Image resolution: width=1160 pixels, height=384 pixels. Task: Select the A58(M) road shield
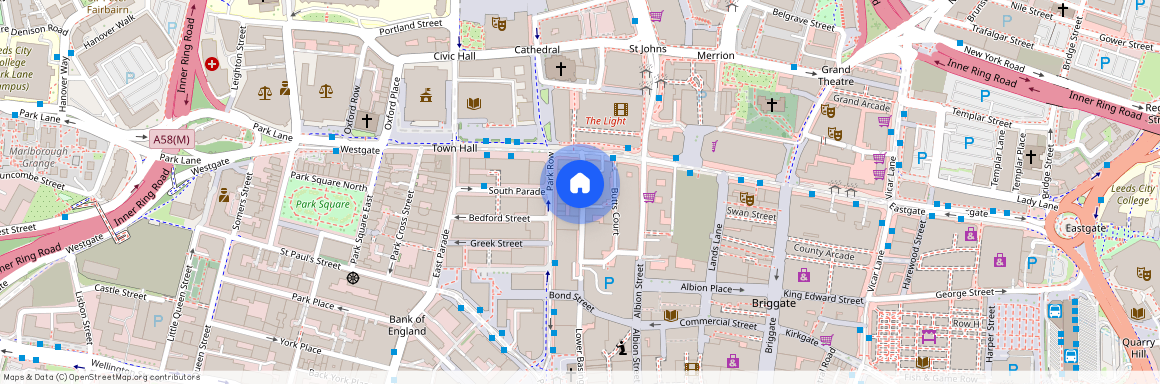point(171,139)
